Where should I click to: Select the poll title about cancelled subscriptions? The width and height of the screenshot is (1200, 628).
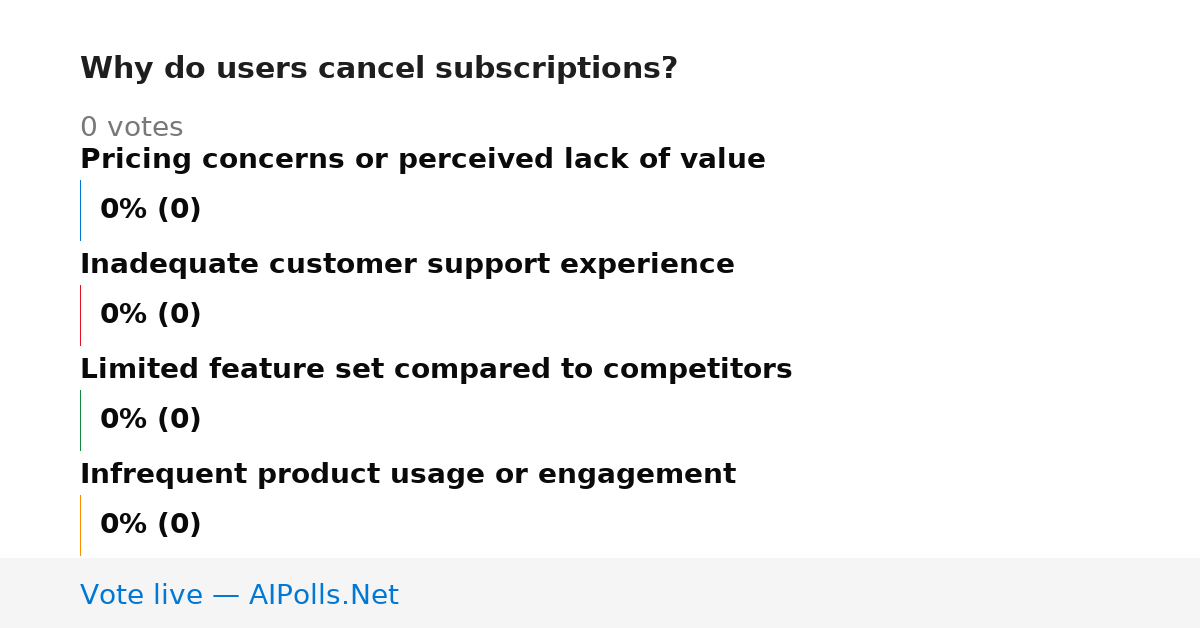click(379, 69)
